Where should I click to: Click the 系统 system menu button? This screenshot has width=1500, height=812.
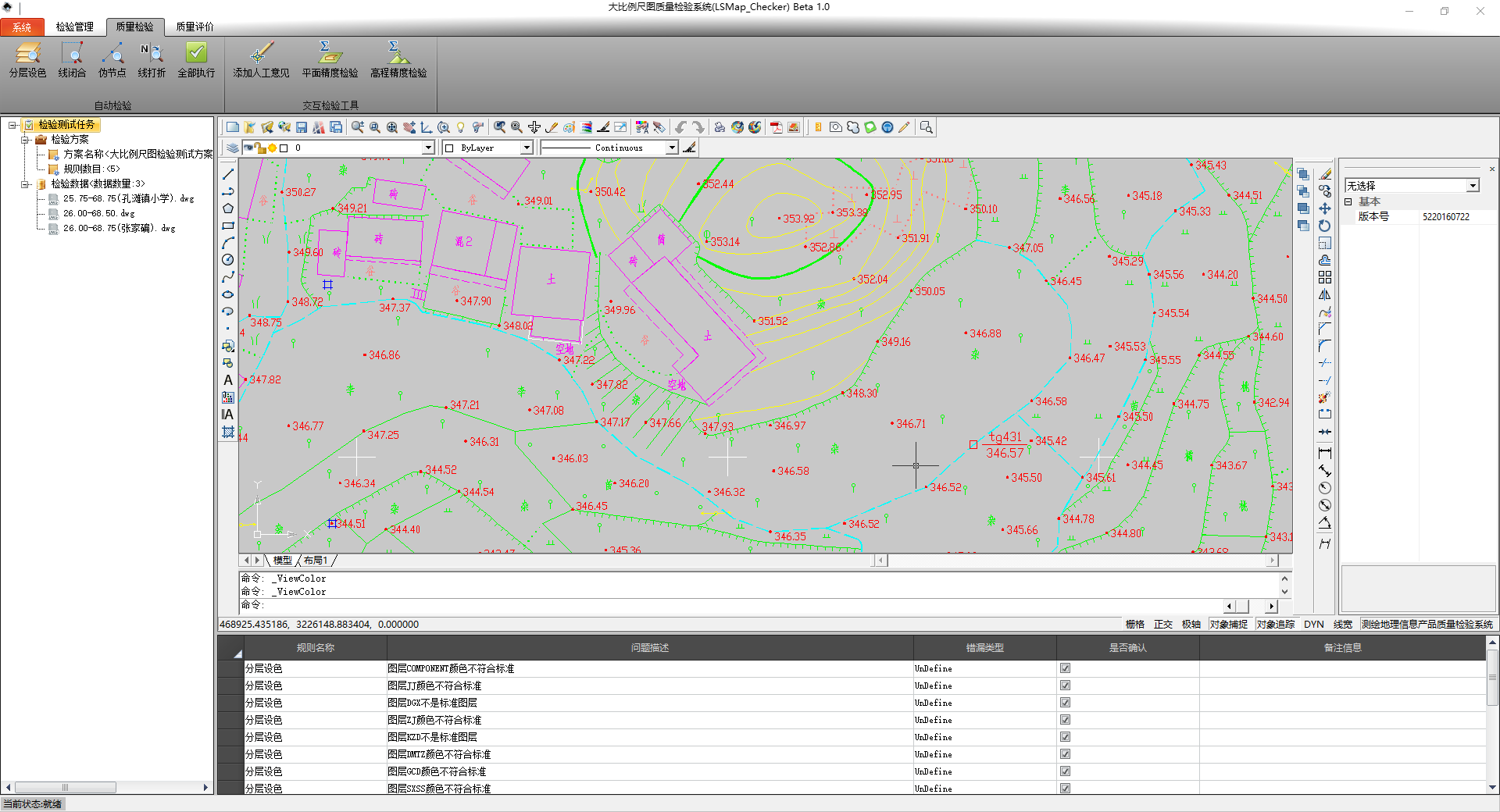point(22,27)
